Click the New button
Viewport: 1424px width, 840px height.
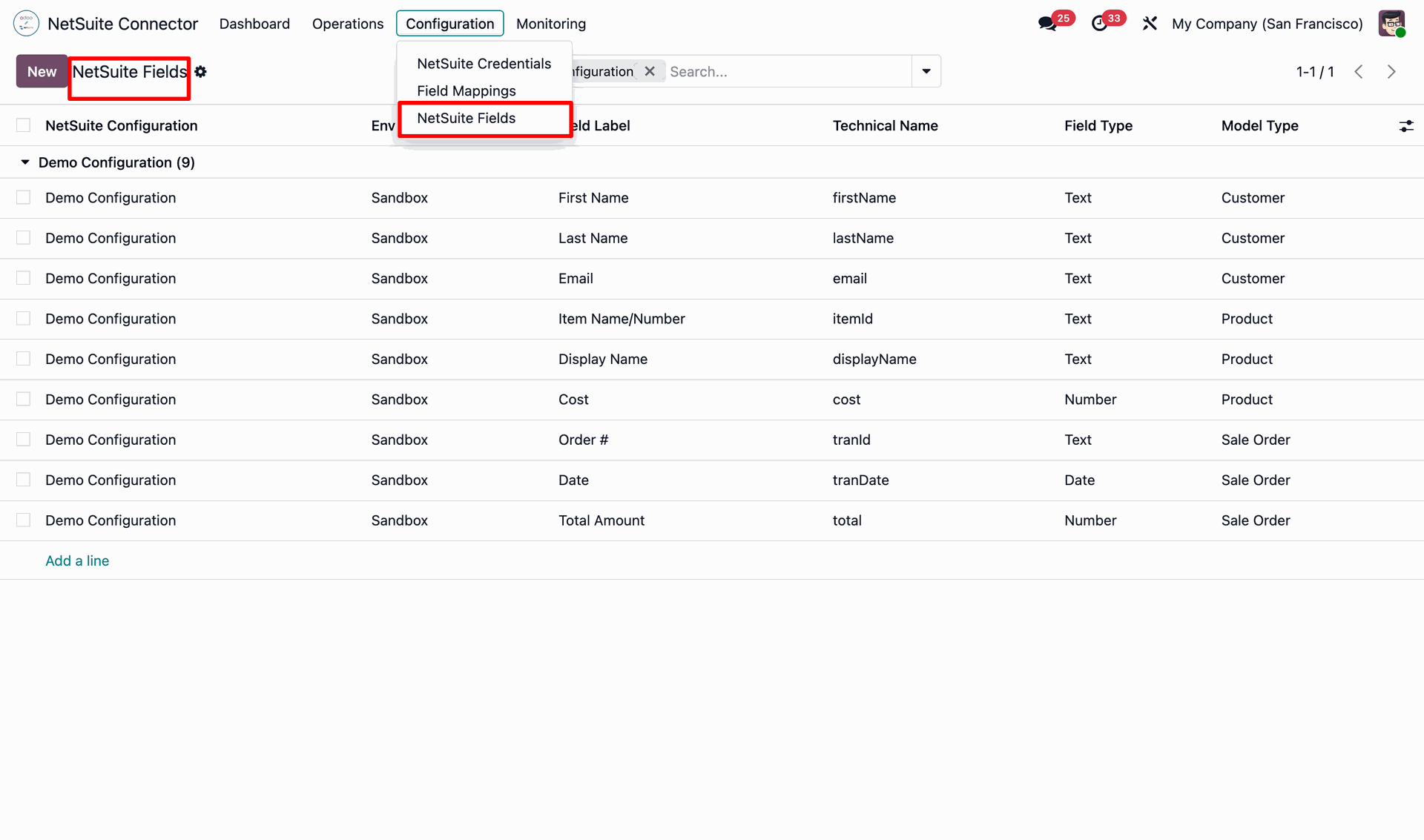coord(42,72)
